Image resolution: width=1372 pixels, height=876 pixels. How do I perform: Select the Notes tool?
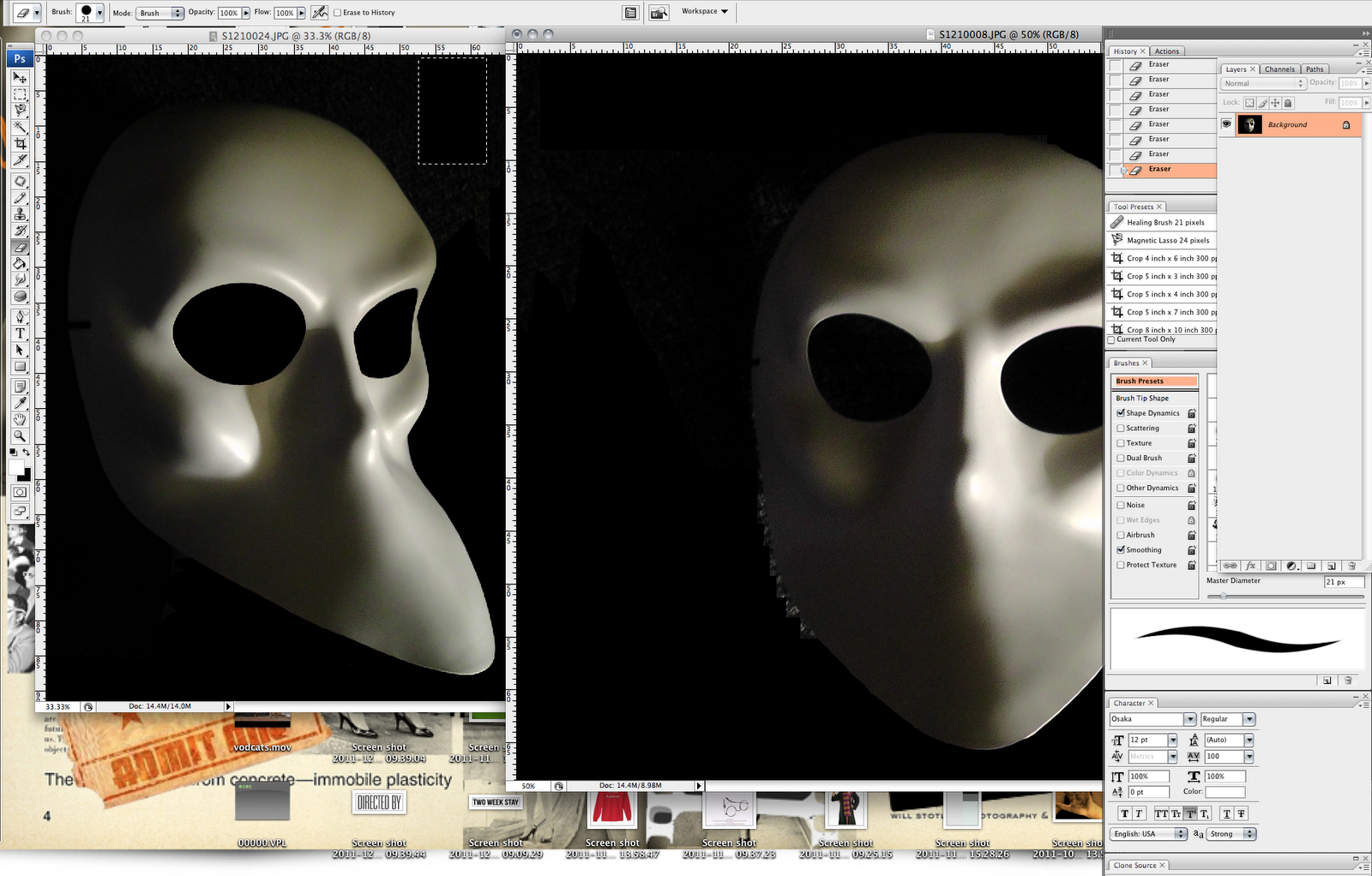(x=20, y=387)
